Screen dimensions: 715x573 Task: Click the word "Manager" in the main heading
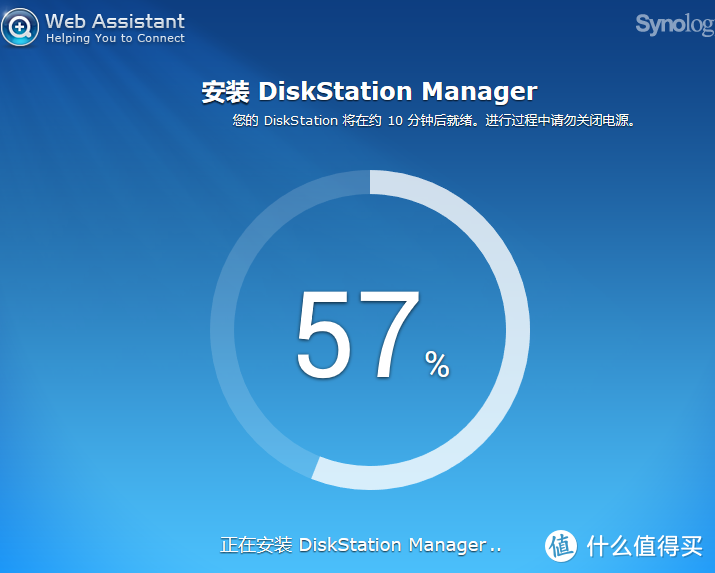click(479, 92)
